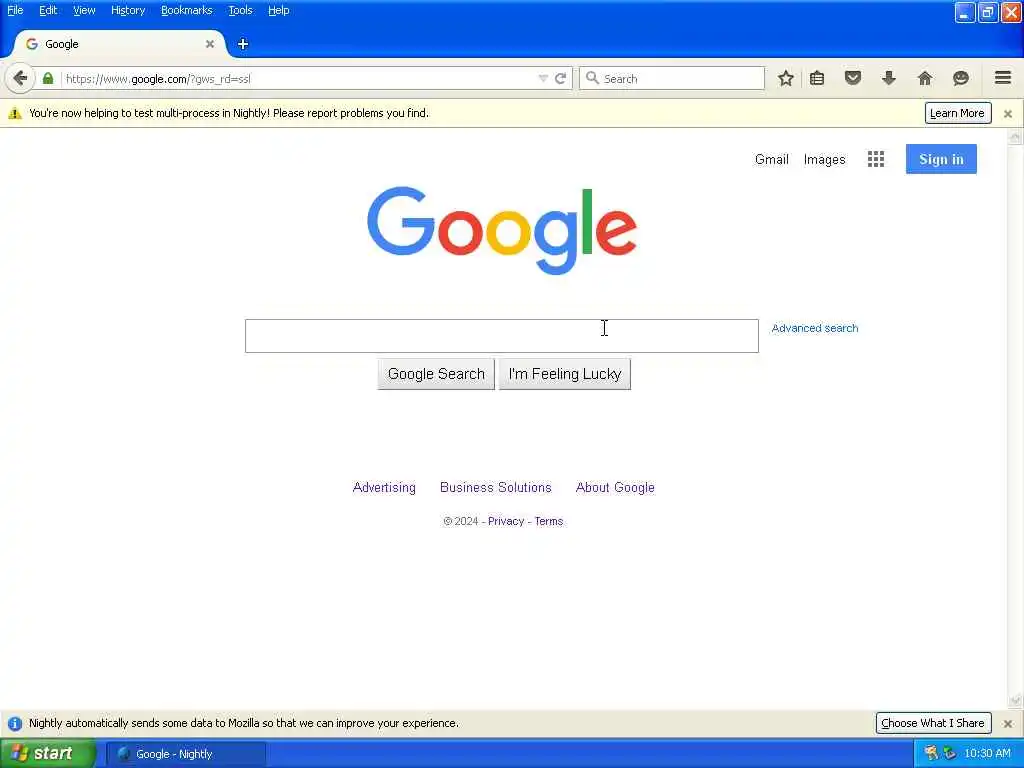Screen dimensions: 1024x768
Task: Show bookmarks list icon
Action: (817, 78)
